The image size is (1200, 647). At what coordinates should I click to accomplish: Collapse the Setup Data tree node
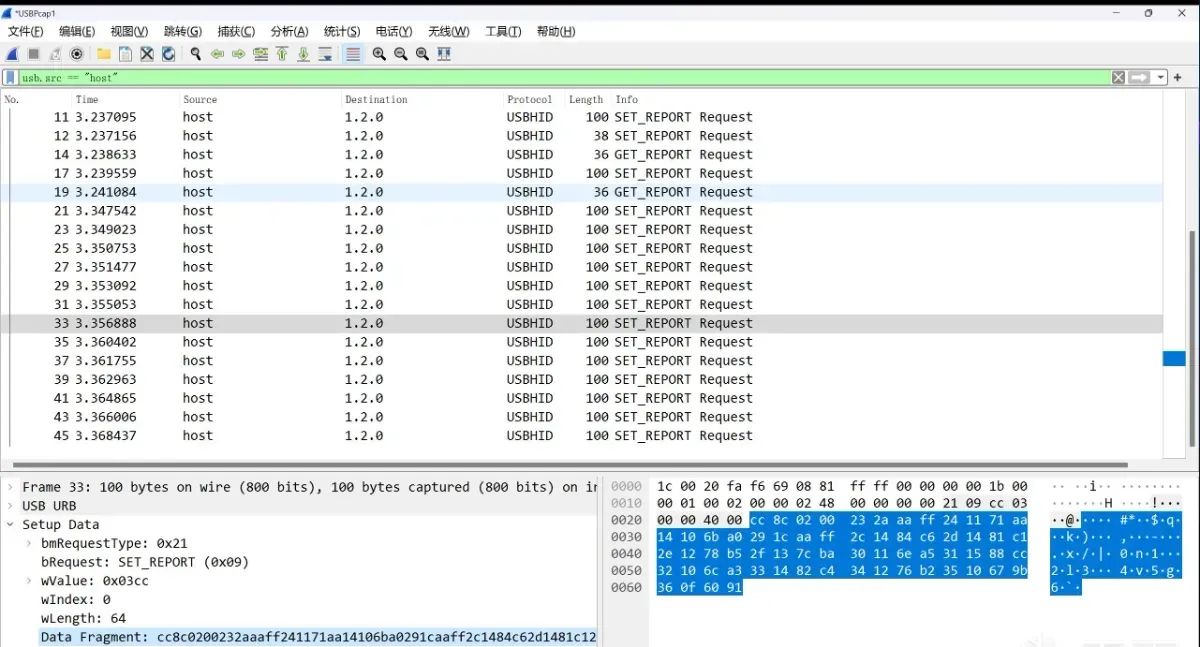11,525
